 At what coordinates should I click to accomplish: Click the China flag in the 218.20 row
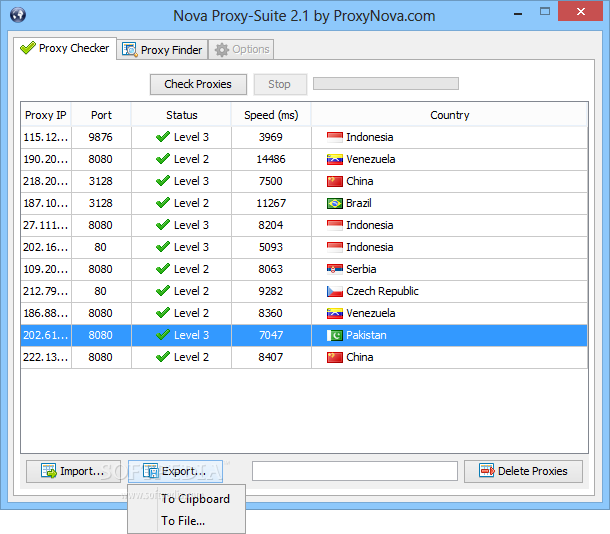(x=335, y=181)
